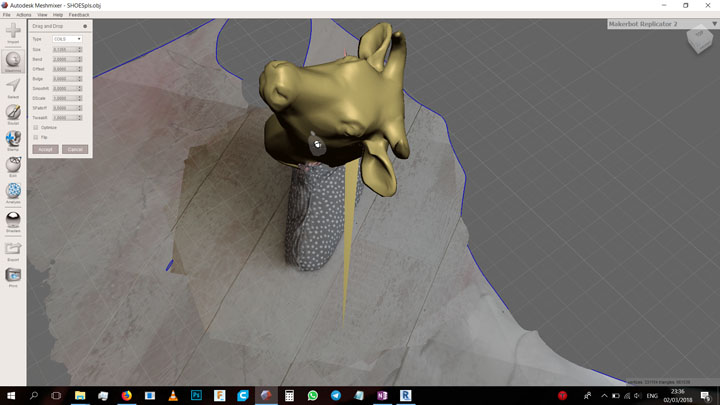720x405 pixels.
Task: Click the taskbar clock showing 23:36
Action: point(678,395)
